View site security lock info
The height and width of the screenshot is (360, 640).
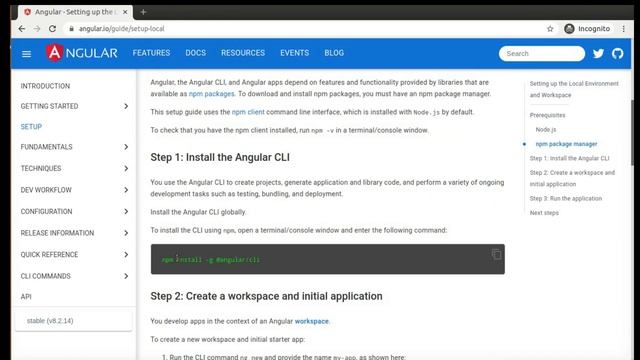tap(71, 29)
